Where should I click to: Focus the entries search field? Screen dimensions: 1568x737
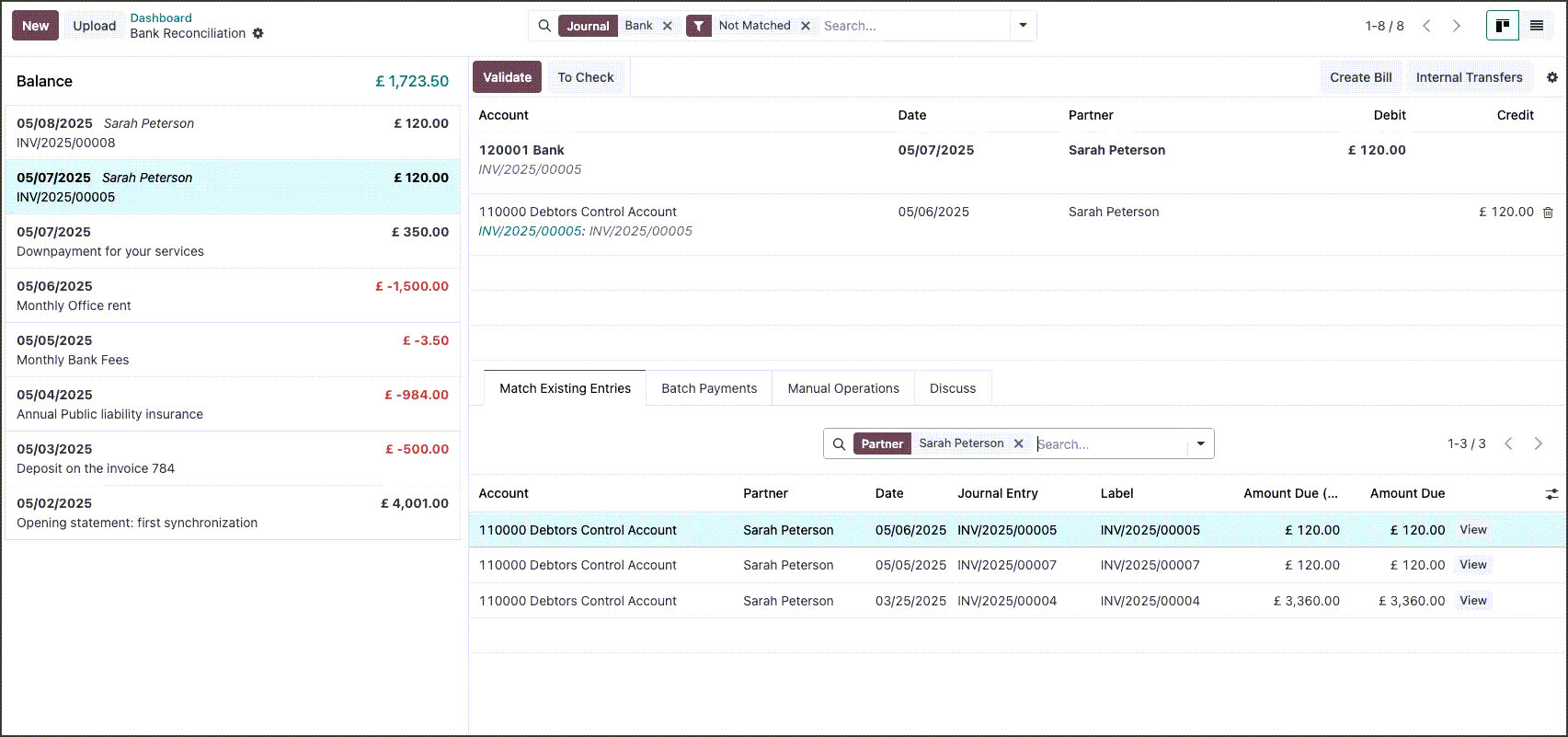tap(1110, 443)
